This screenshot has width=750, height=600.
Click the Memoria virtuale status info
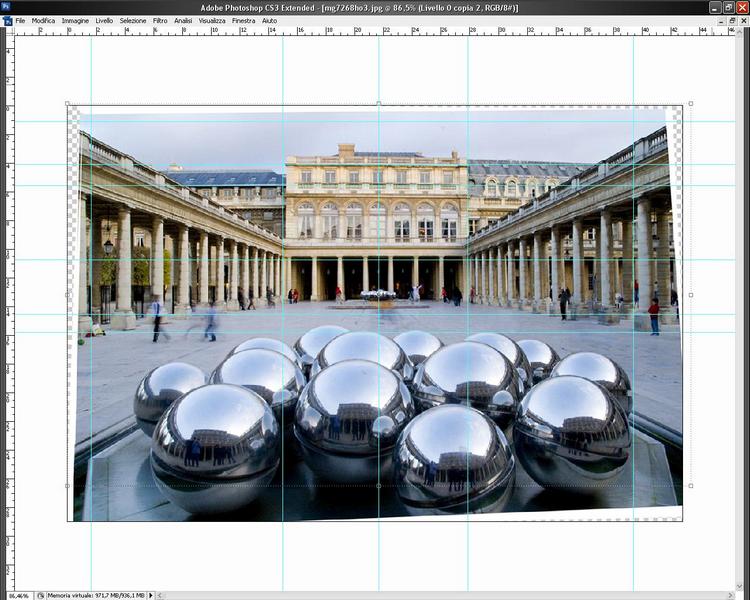[96, 595]
